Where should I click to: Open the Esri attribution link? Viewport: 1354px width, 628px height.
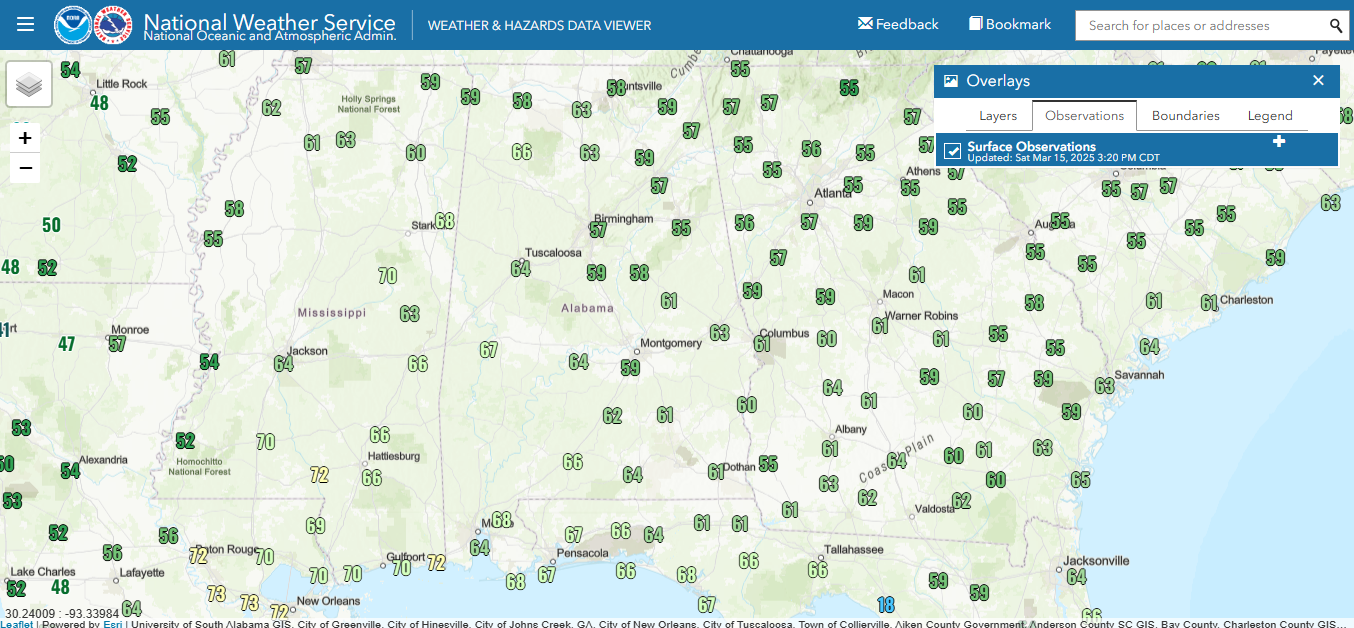[112, 624]
